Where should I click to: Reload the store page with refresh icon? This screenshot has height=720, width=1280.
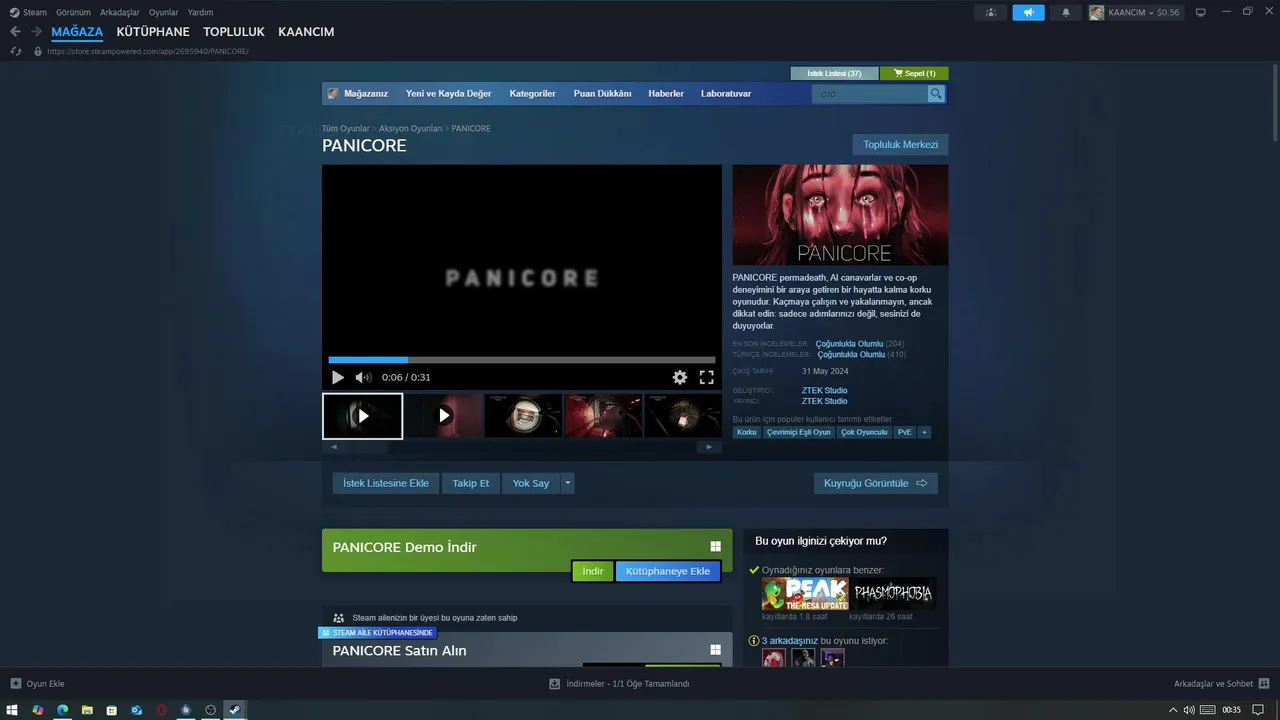pos(15,51)
